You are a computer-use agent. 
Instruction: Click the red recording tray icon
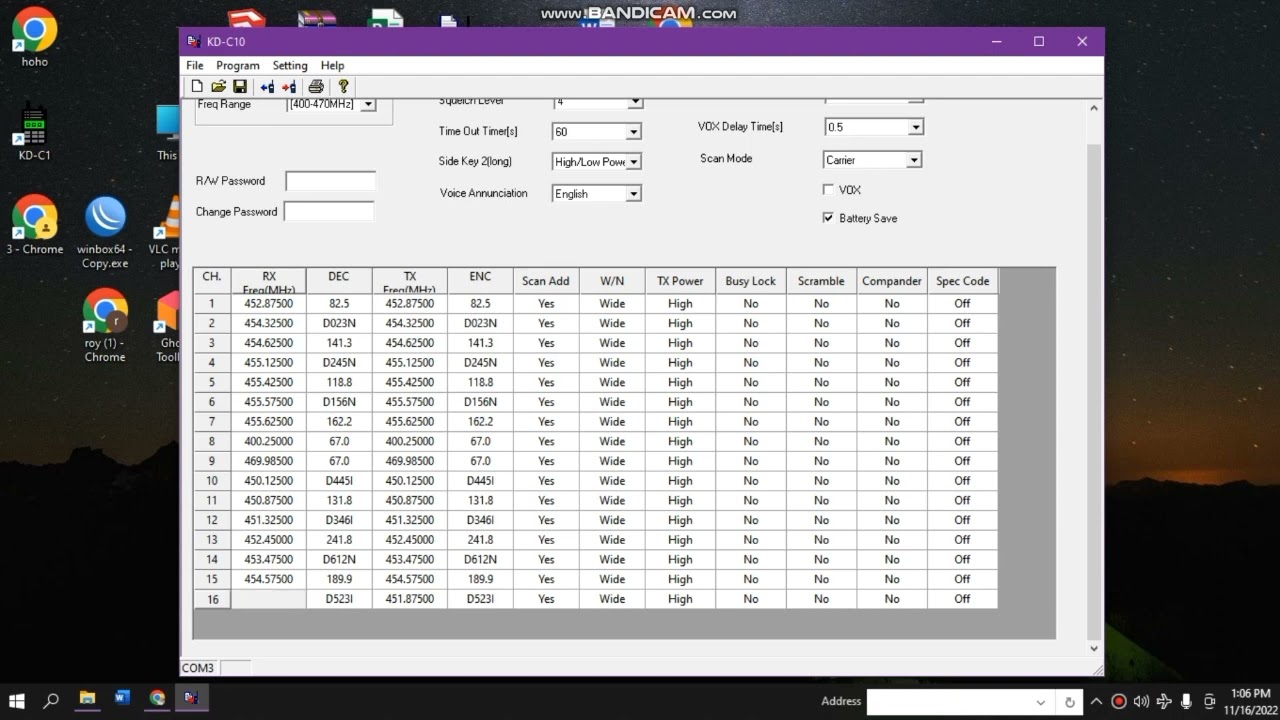coord(1119,701)
